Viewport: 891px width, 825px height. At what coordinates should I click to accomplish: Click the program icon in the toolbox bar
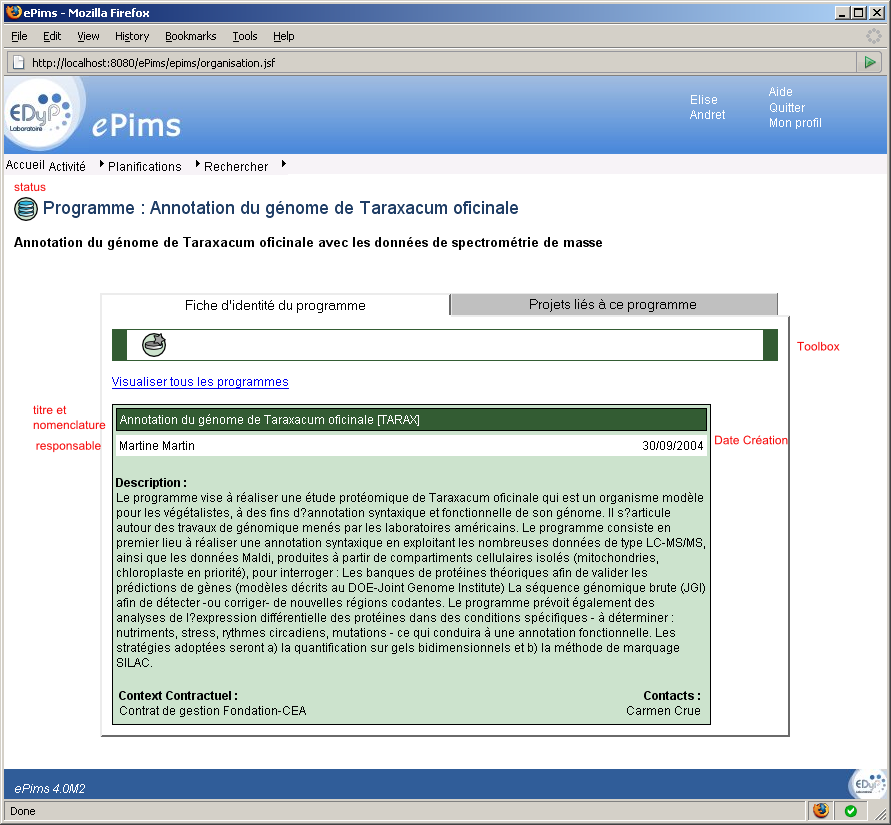click(x=154, y=344)
